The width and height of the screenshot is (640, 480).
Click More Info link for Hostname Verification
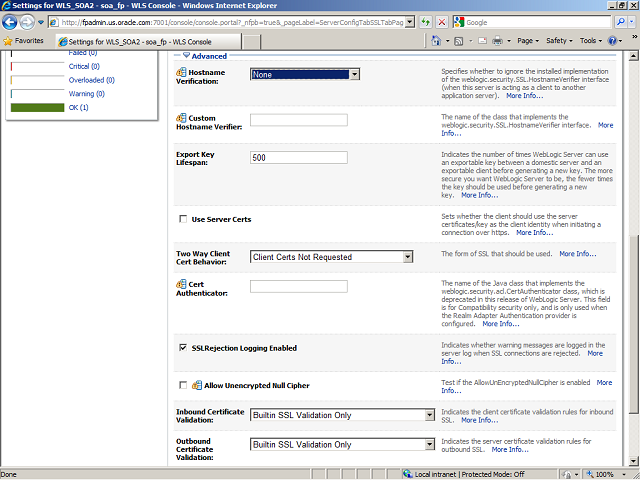[x=525, y=96]
